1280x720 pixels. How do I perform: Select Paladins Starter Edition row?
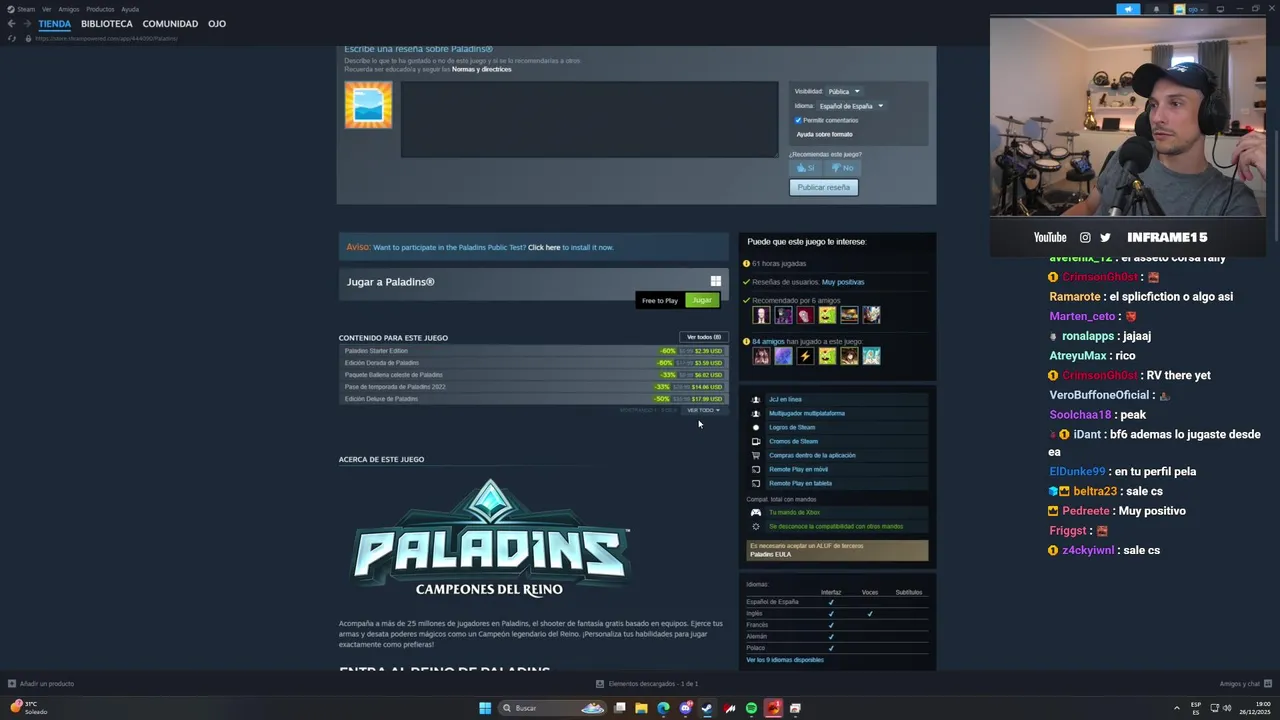(x=533, y=351)
